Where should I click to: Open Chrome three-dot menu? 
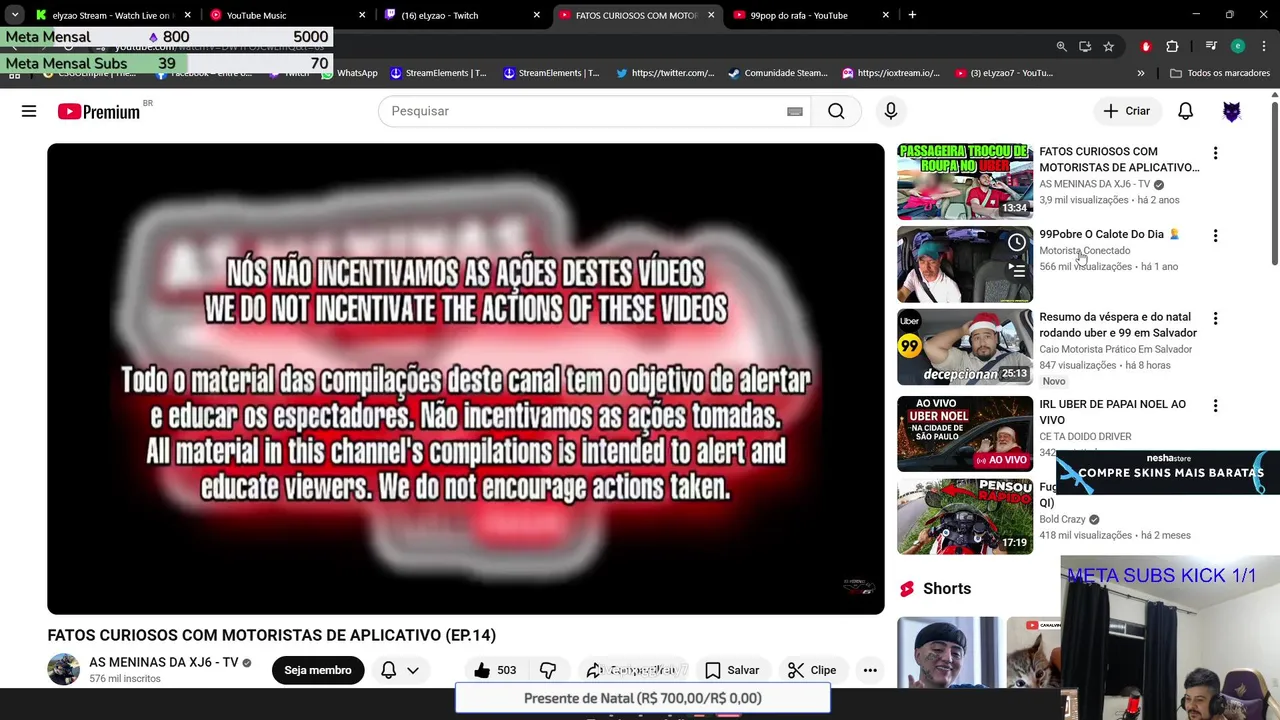click(x=1264, y=46)
